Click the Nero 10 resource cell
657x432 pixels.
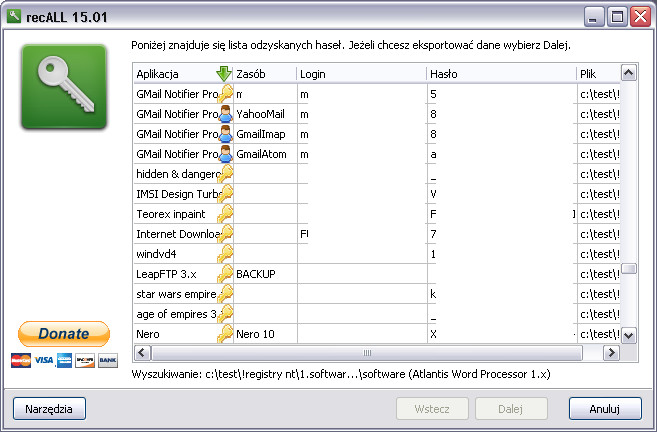[255, 334]
